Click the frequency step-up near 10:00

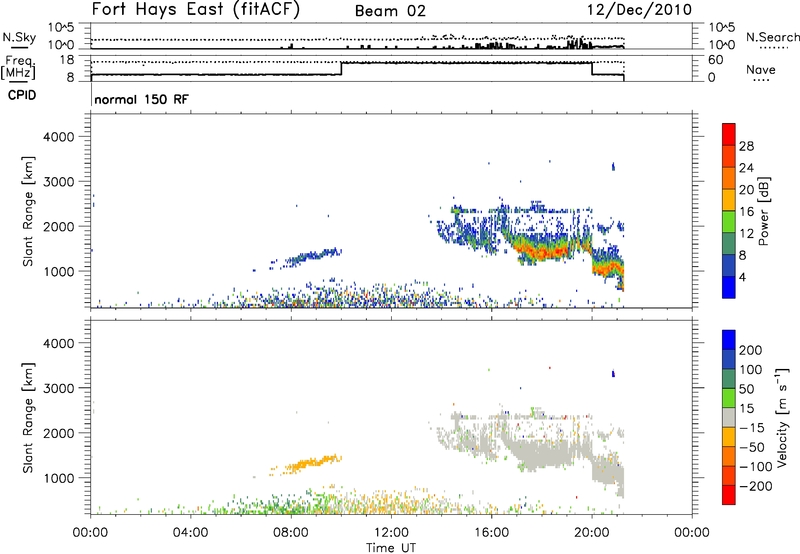coord(341,68)
